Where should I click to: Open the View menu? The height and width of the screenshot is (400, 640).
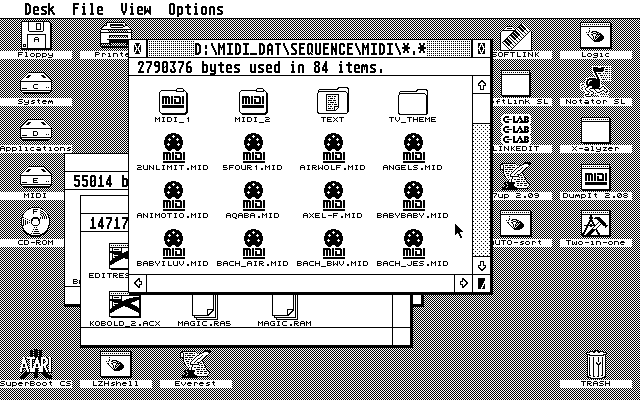click(x=135, y=9)
